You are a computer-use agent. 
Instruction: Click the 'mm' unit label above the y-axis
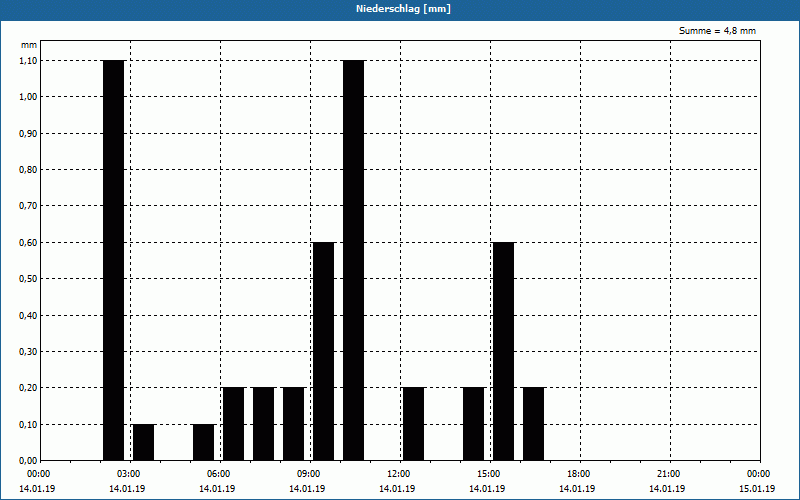29,45
